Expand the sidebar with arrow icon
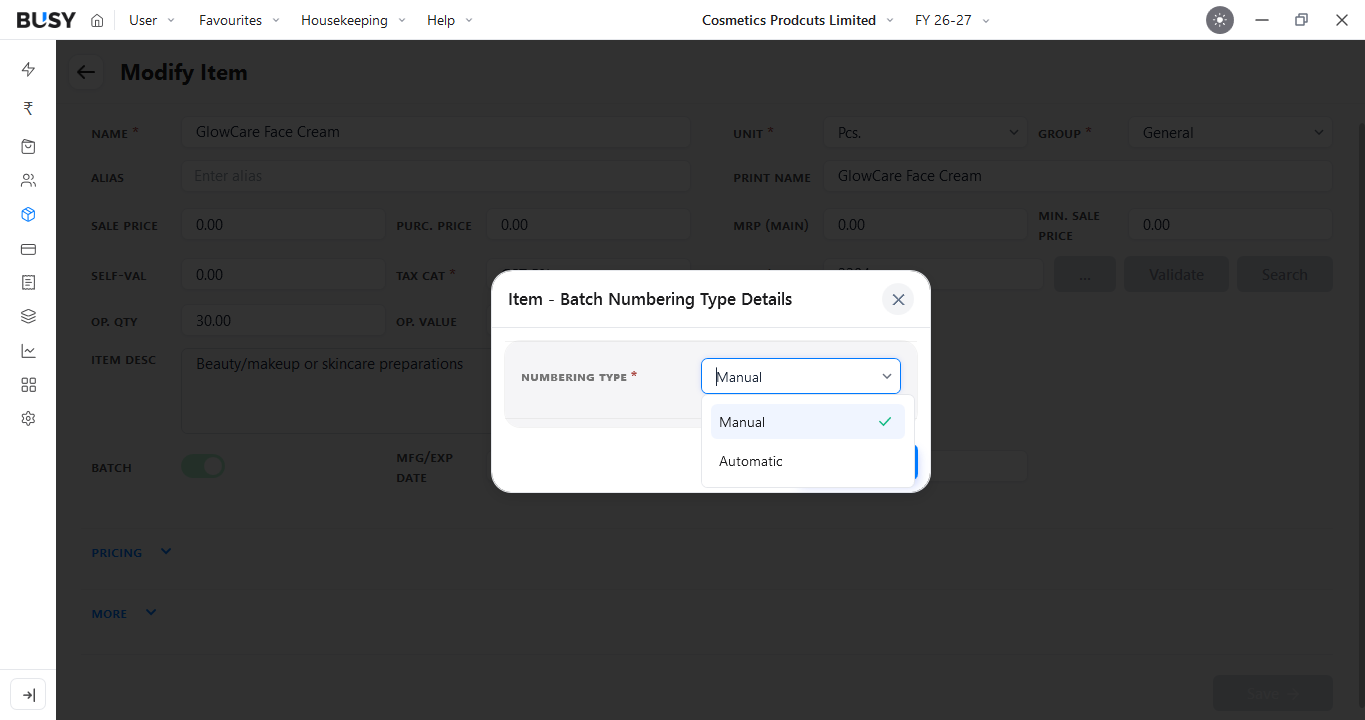This screenshot has width=1365, height=720. pyautogui.click(x=28, y=695)
